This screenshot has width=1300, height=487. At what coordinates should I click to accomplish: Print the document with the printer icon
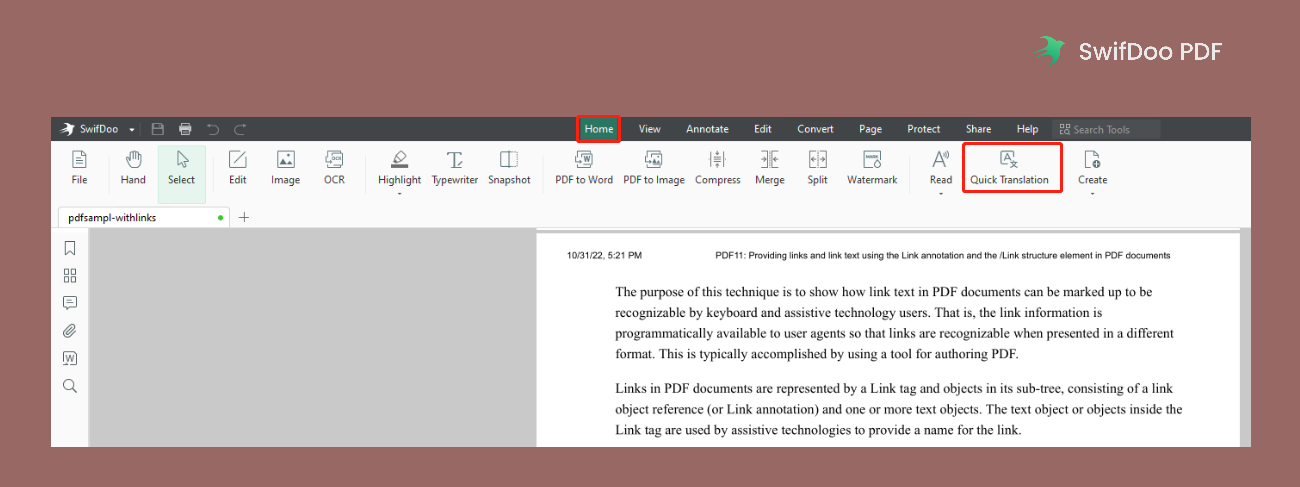pyautogui.click(x=185, y=129)
